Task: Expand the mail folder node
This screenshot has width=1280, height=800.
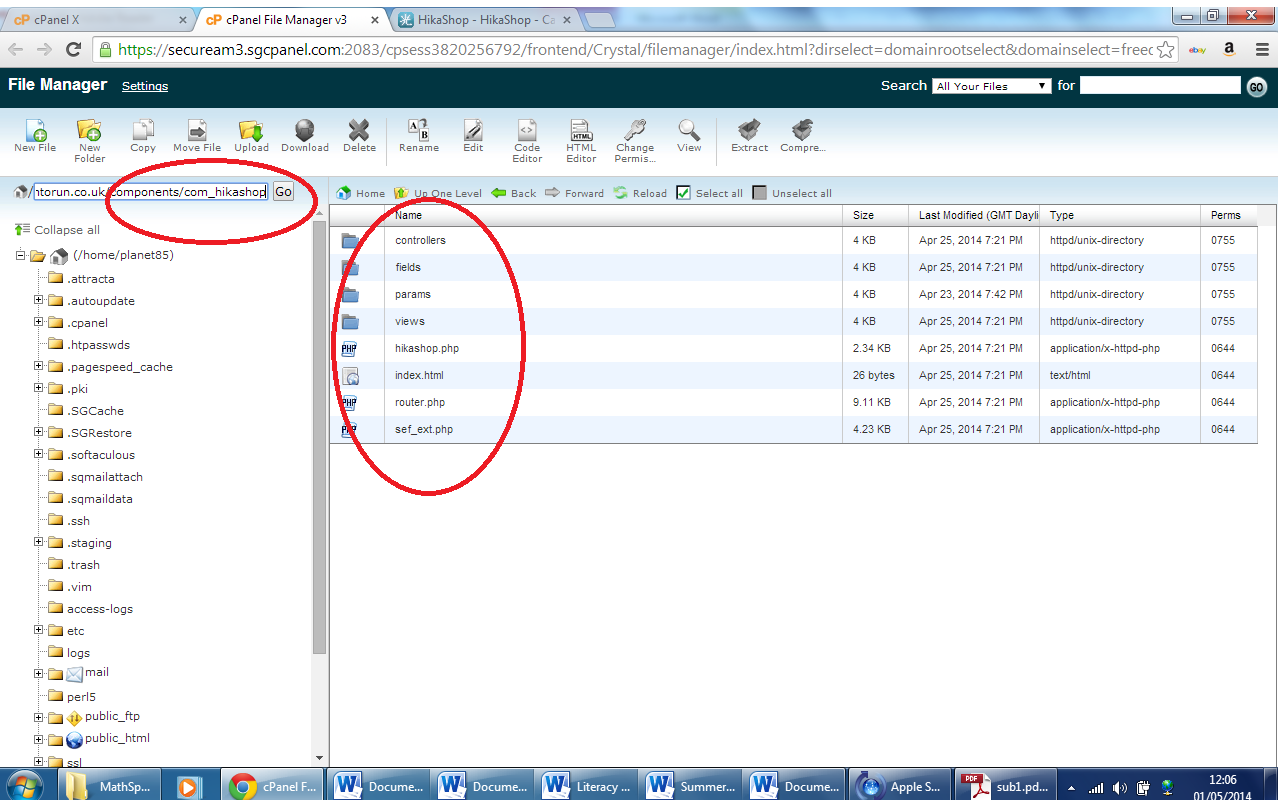Action: pos(39,674)
